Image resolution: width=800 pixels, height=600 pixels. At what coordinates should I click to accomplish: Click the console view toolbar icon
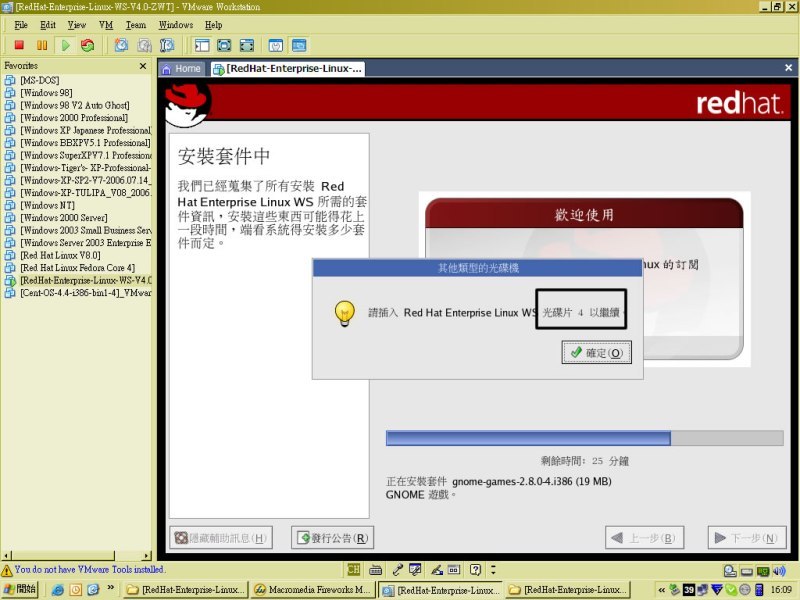click(299, 45)
